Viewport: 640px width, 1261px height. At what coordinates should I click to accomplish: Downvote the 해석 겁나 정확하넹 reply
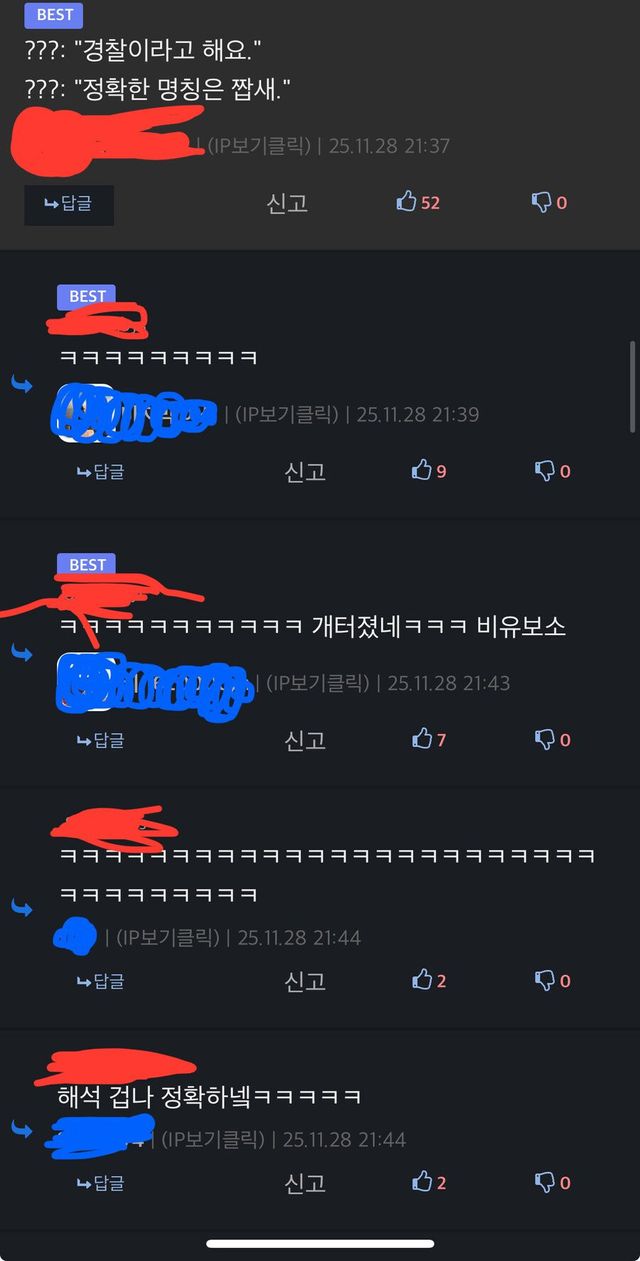tap(553, 1182)
